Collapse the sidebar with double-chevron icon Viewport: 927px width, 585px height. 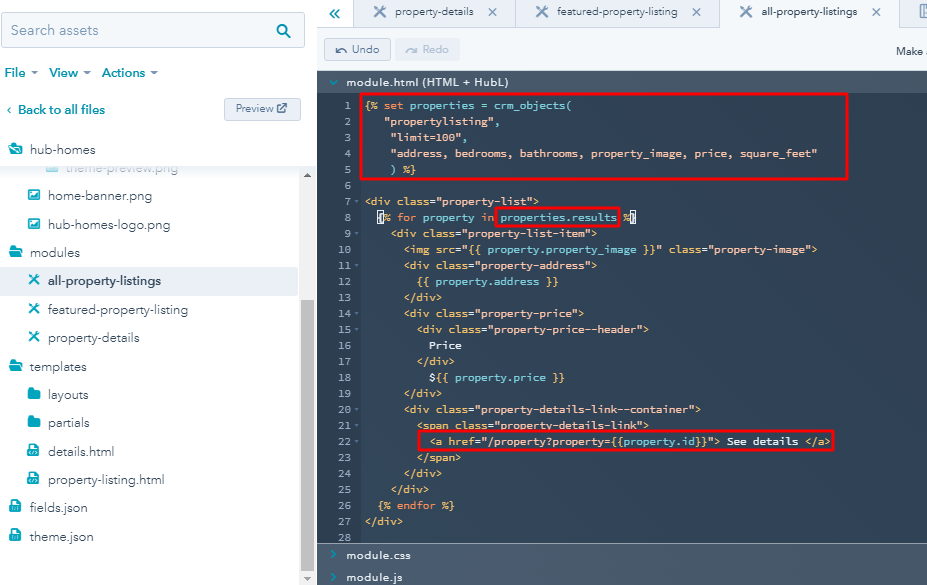334,13
